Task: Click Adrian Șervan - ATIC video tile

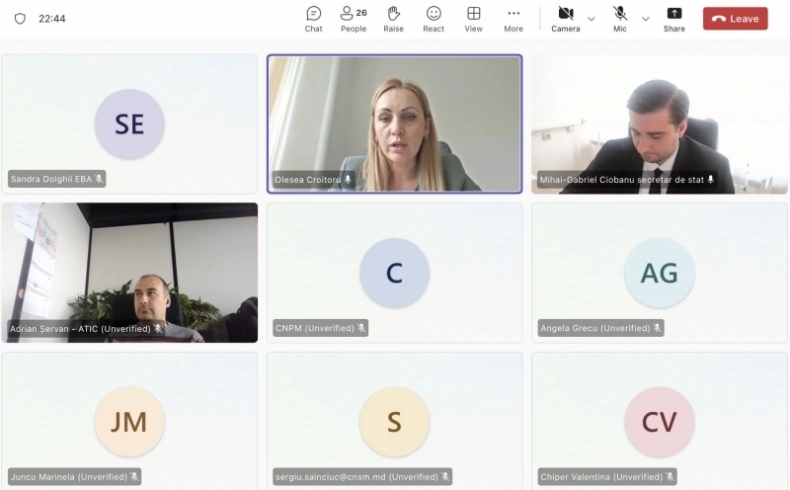Action: pyautogui.click(x=129, y=272)
